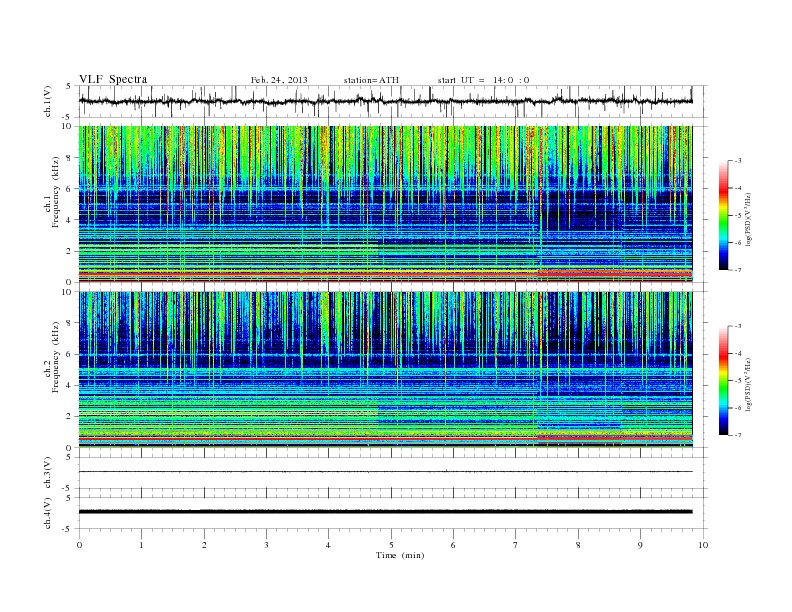Viewport: 792px width, 612px height.
Task: Click the ch.1 "Frequency (kHz)" axis label
Action: pos(55,193)
